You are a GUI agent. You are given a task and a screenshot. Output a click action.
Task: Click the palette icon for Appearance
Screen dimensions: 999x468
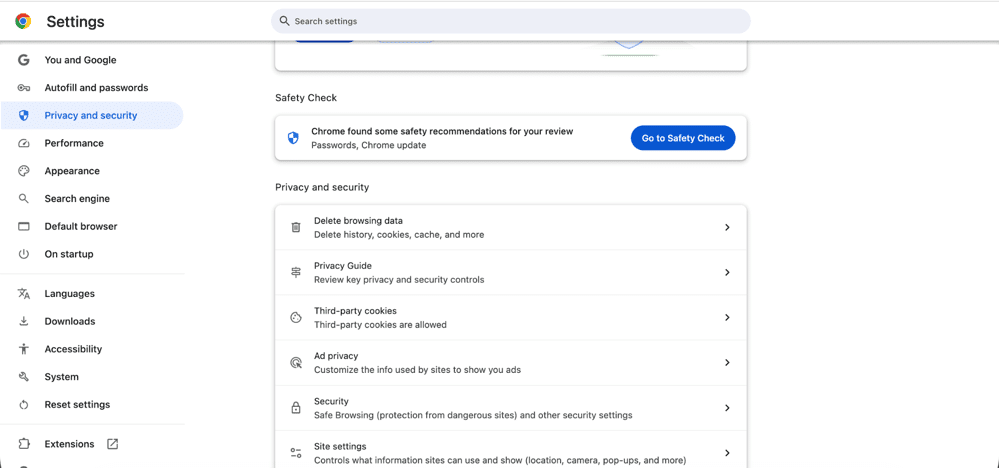(x=24, y=171)
